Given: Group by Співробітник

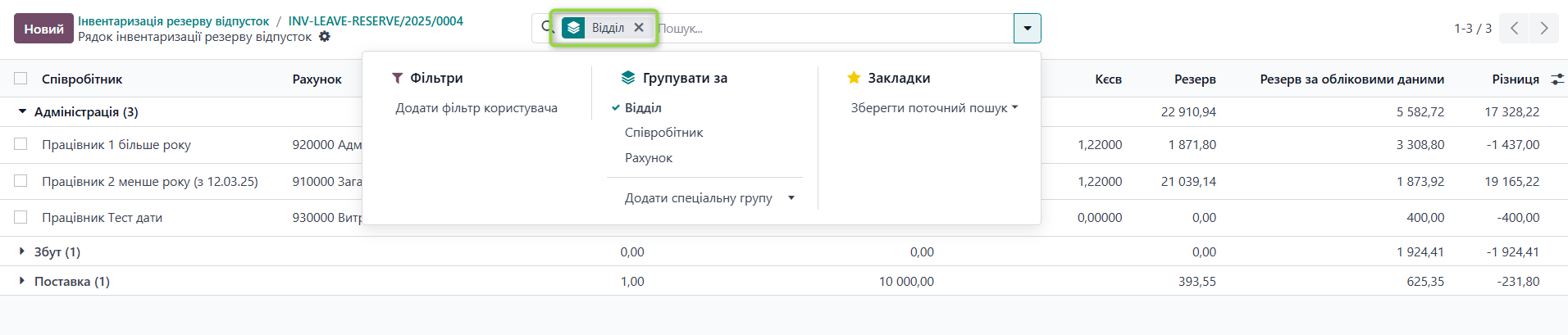Looking at the screenshot, I should pos(663,132).
